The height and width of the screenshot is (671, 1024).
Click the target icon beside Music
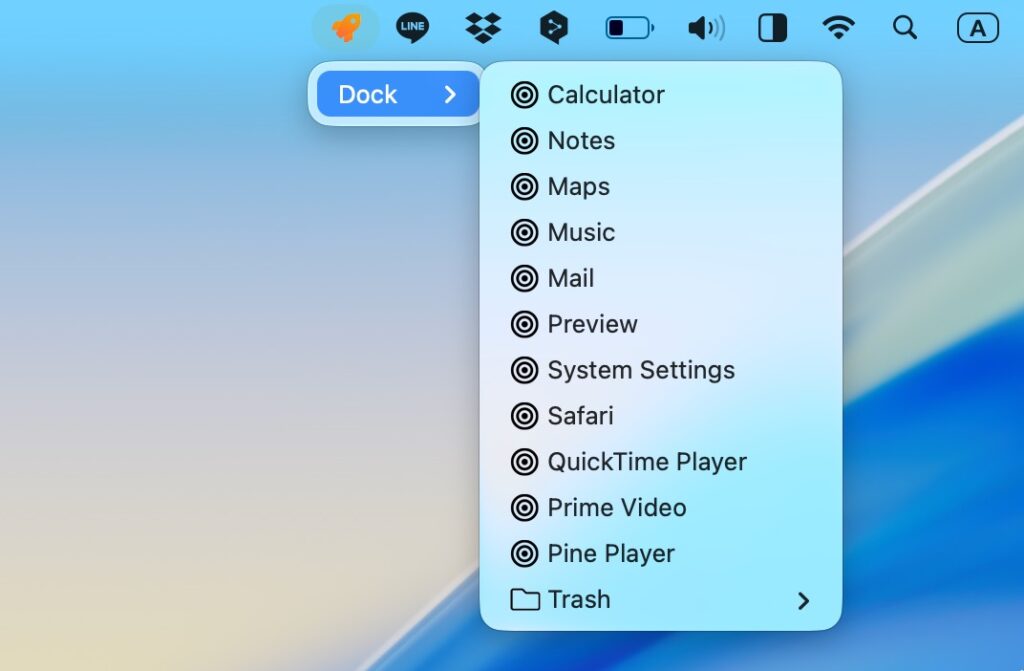(x=524, y=233)
